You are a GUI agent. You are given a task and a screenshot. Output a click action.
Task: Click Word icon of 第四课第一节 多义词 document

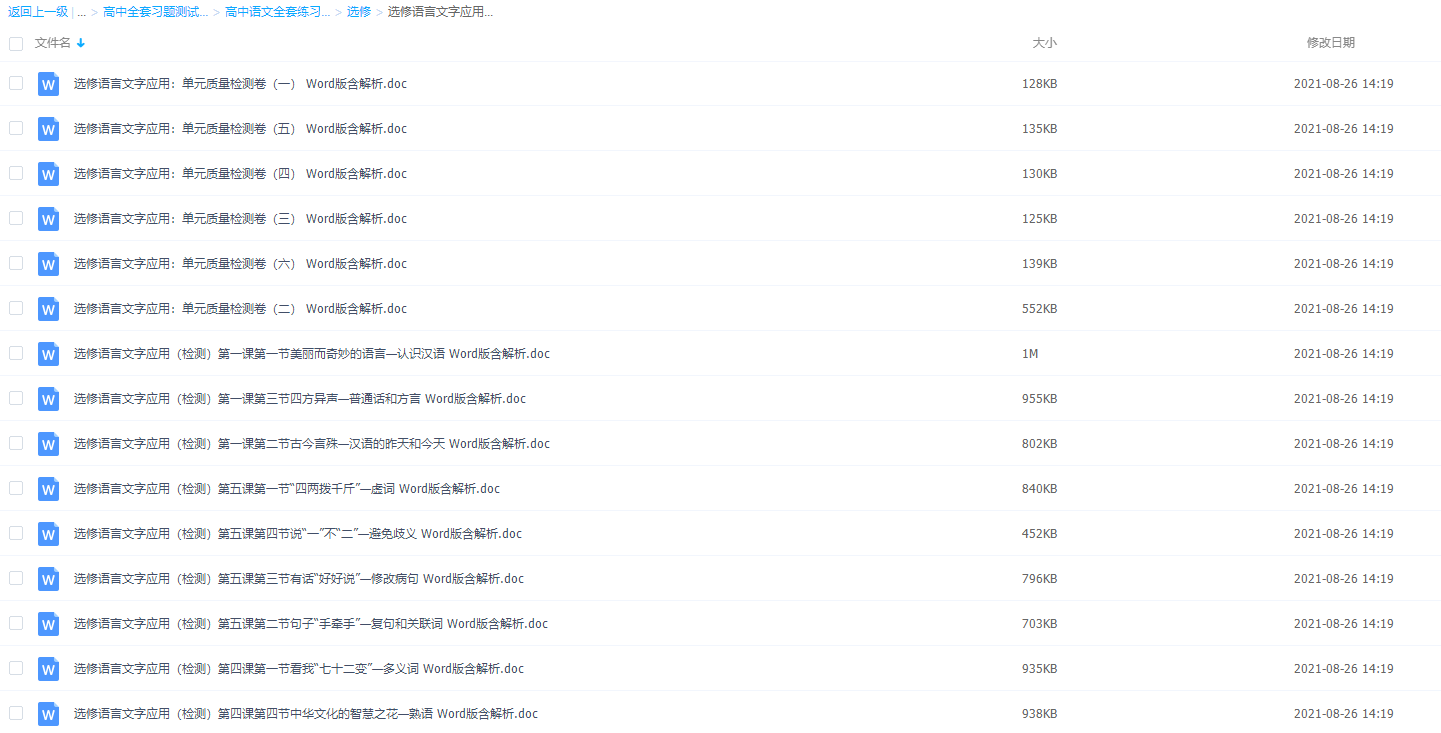48,669
